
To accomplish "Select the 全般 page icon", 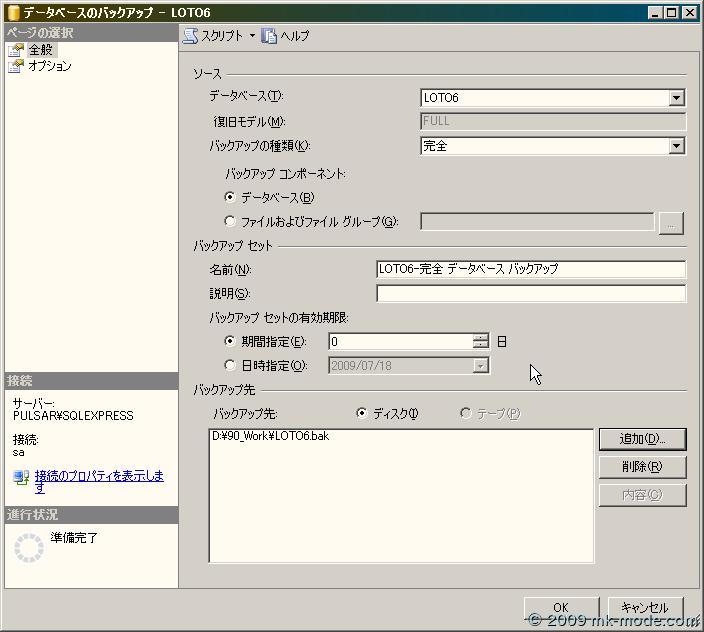I will (15, 50).
